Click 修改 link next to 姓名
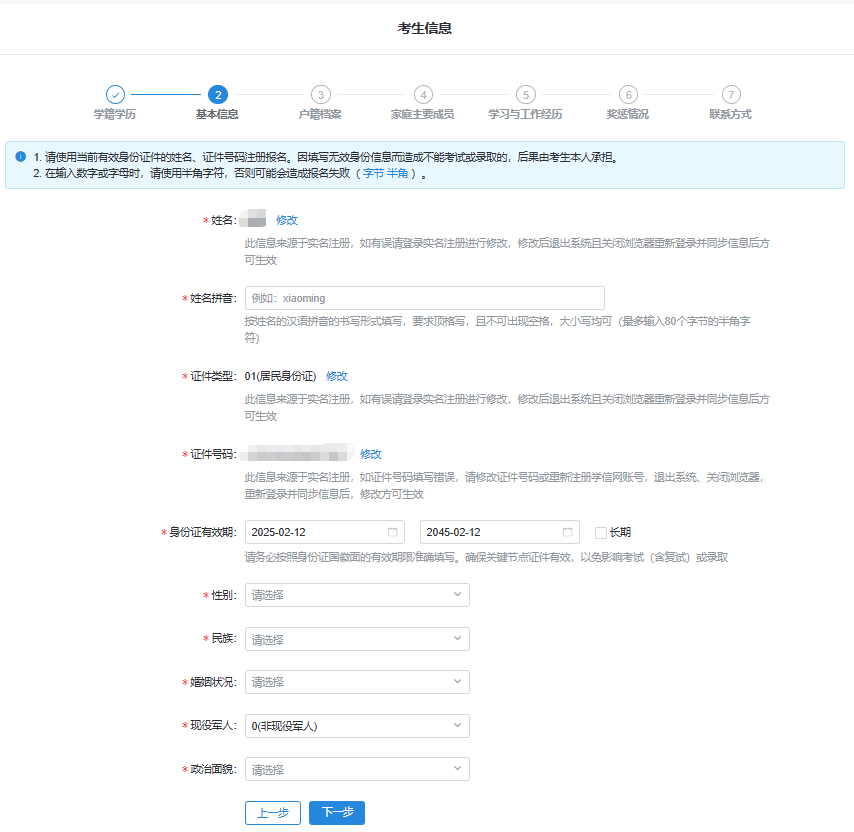This screenshot has width=854, height=832. coord(286,220)
